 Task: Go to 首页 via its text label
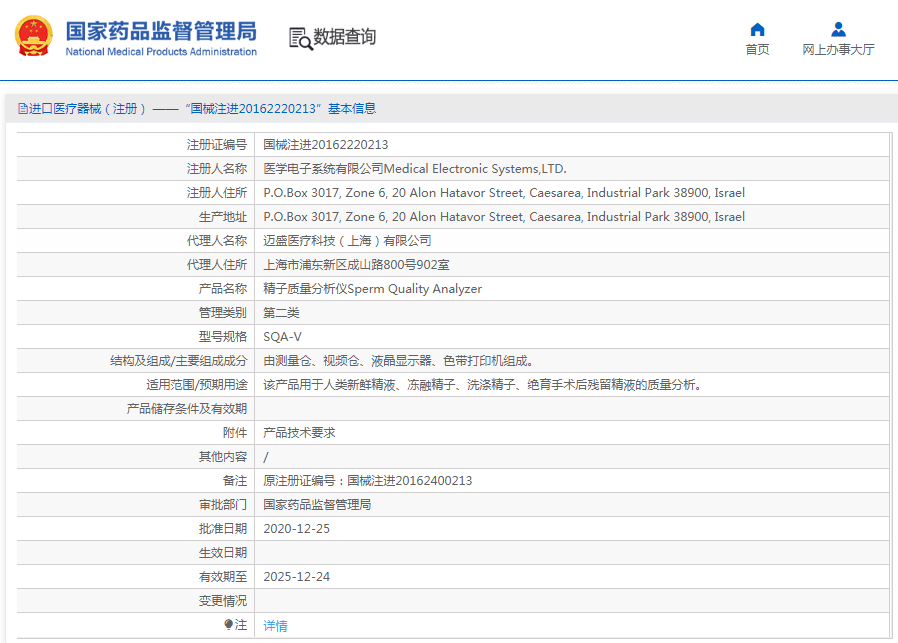[757, 50]
